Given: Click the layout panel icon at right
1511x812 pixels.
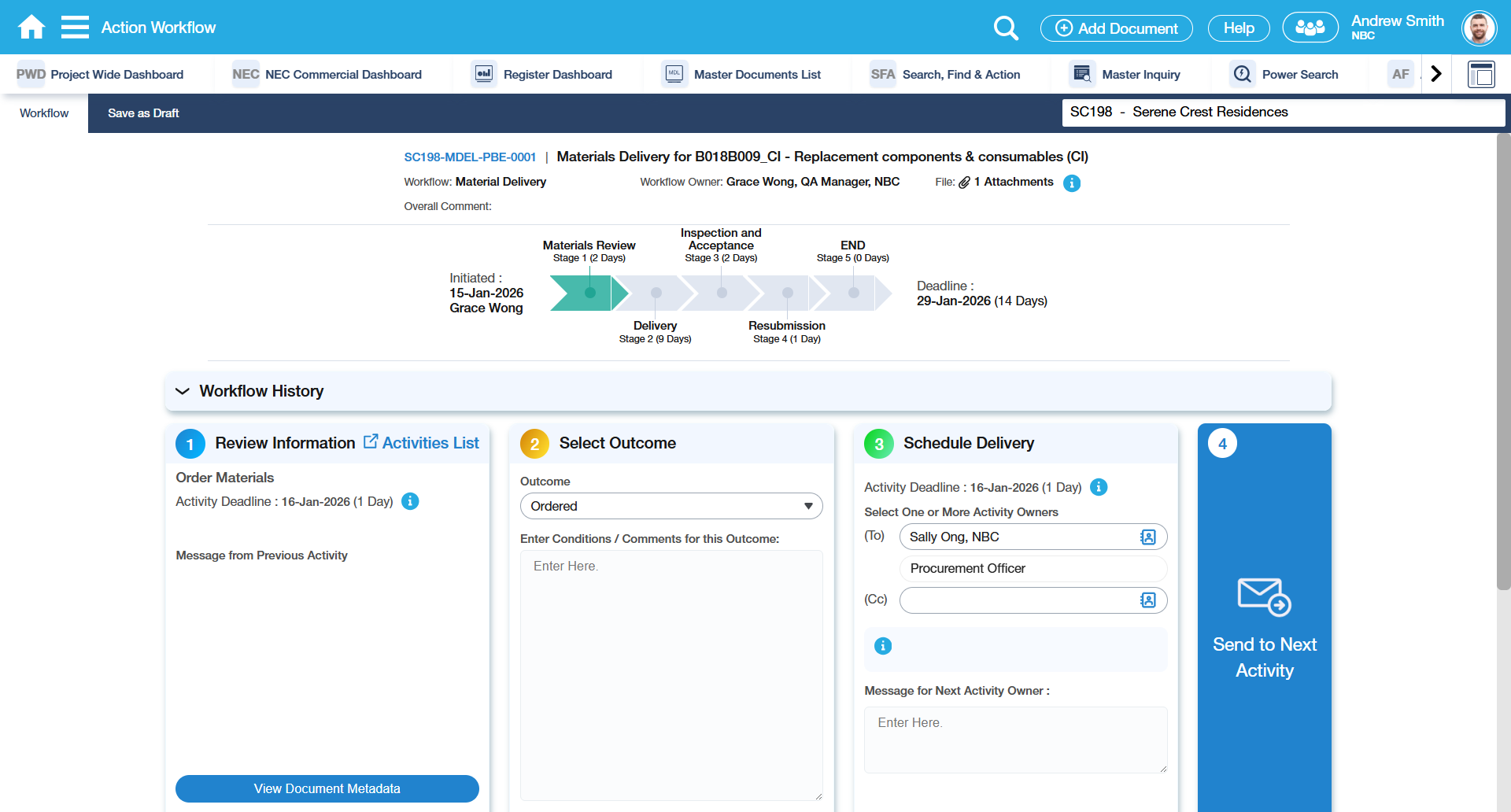Looking at the screenshot, I should pyautogui.click(x=1481, y=75).
